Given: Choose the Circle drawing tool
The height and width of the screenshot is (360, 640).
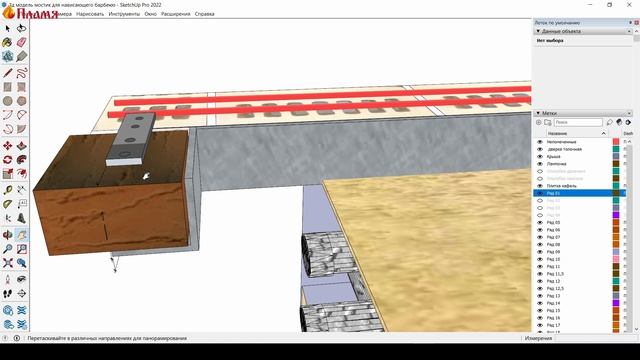Looking at the screenshot, I should point(7,101).
